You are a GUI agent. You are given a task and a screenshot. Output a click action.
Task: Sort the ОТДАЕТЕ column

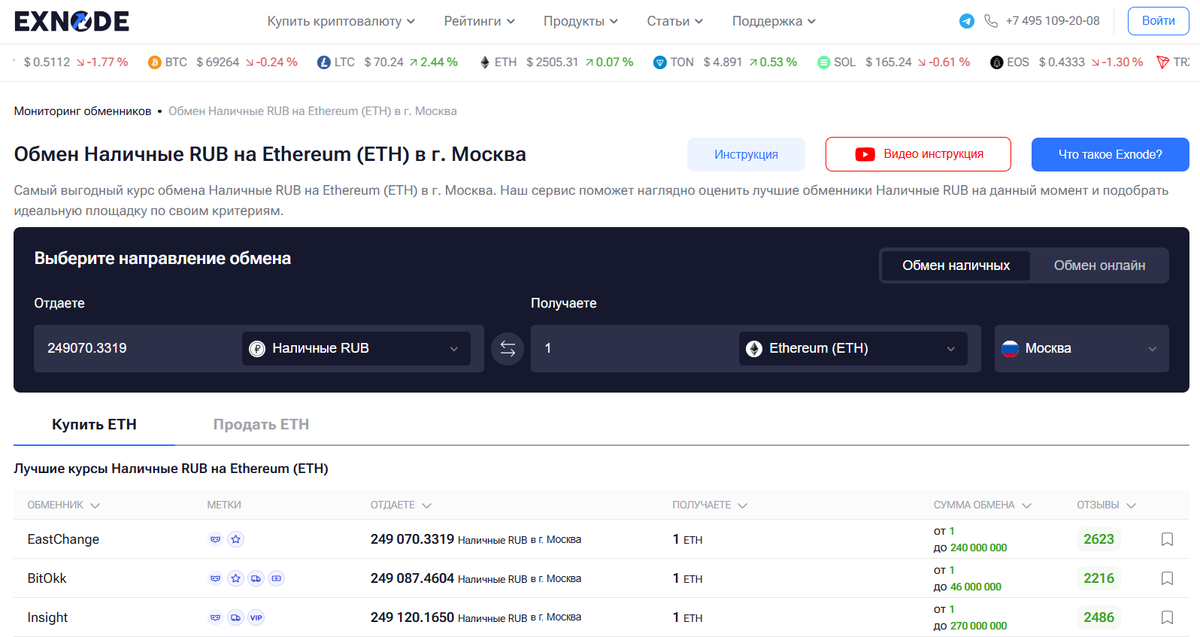[401, 505]
